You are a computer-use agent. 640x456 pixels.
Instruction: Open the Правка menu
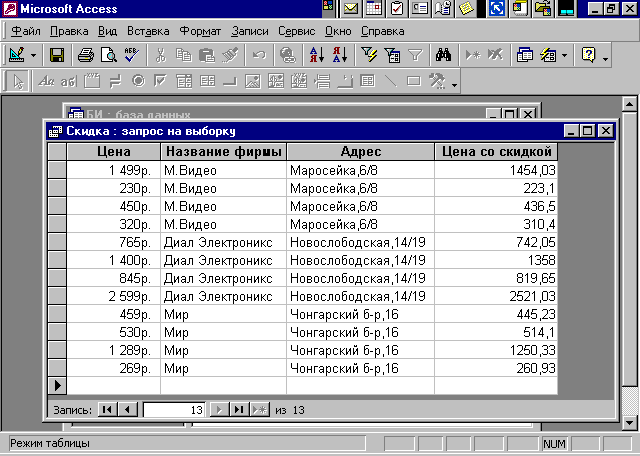click(69, 31)
